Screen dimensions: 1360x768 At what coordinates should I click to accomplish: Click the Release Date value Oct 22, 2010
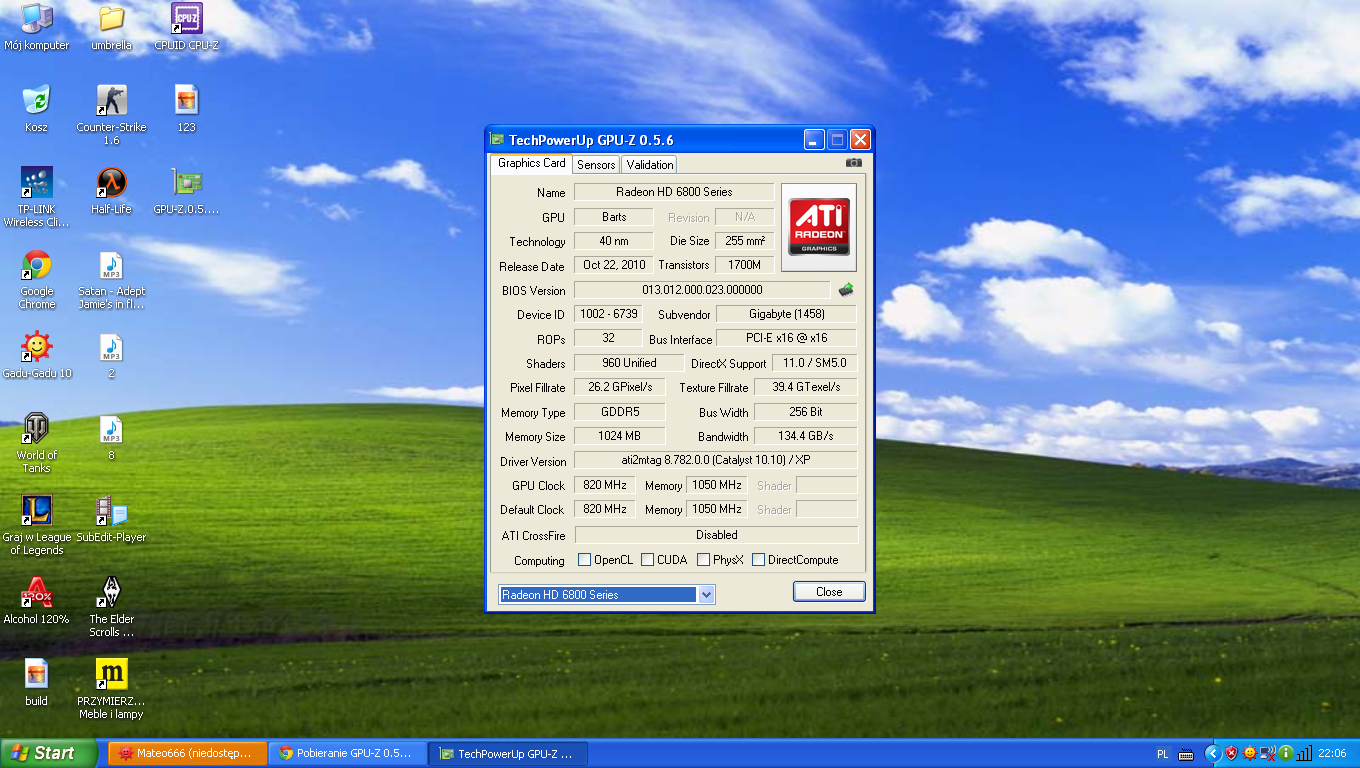point(614,265)
